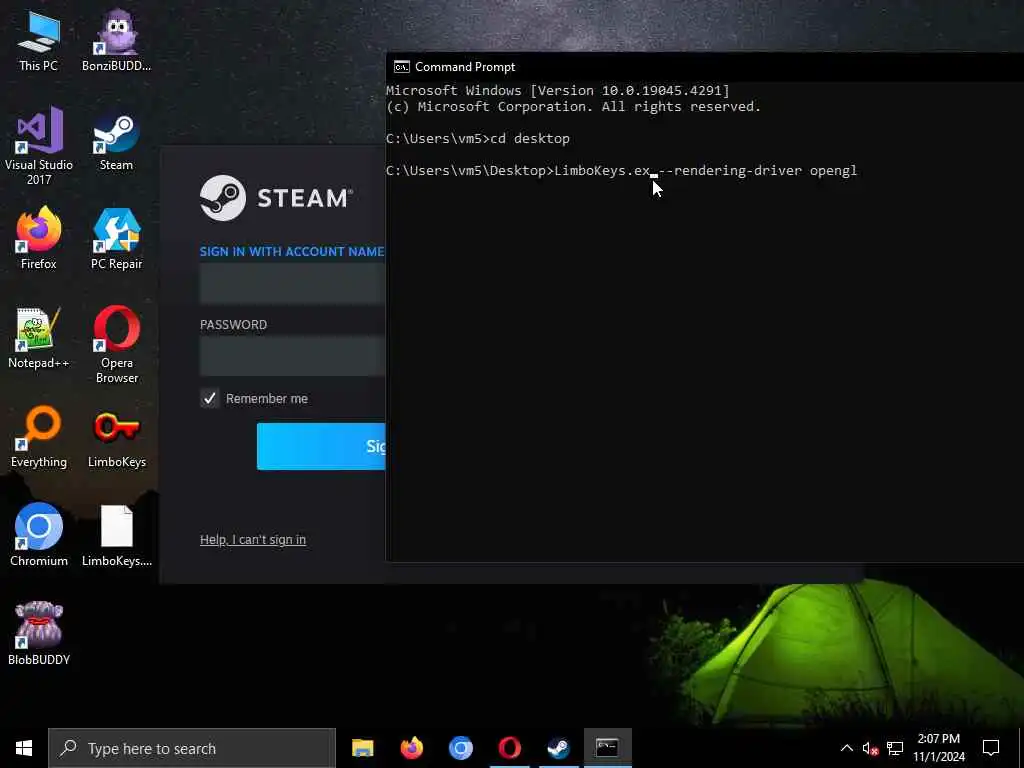1024x768 pixels.
Task: Select the BonziBUDDY desktop icon
Action: [116, 40]
